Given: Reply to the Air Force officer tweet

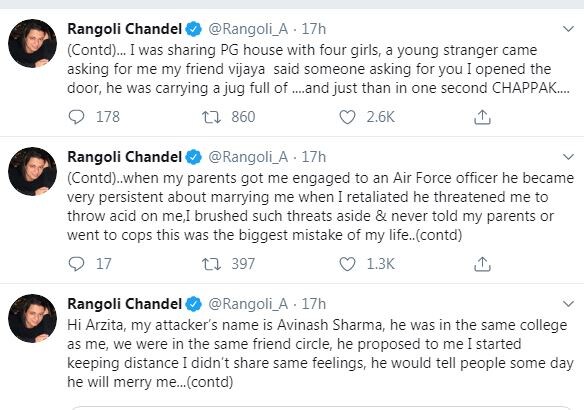Looking at the screenshot, I should [x=77, y=264].
